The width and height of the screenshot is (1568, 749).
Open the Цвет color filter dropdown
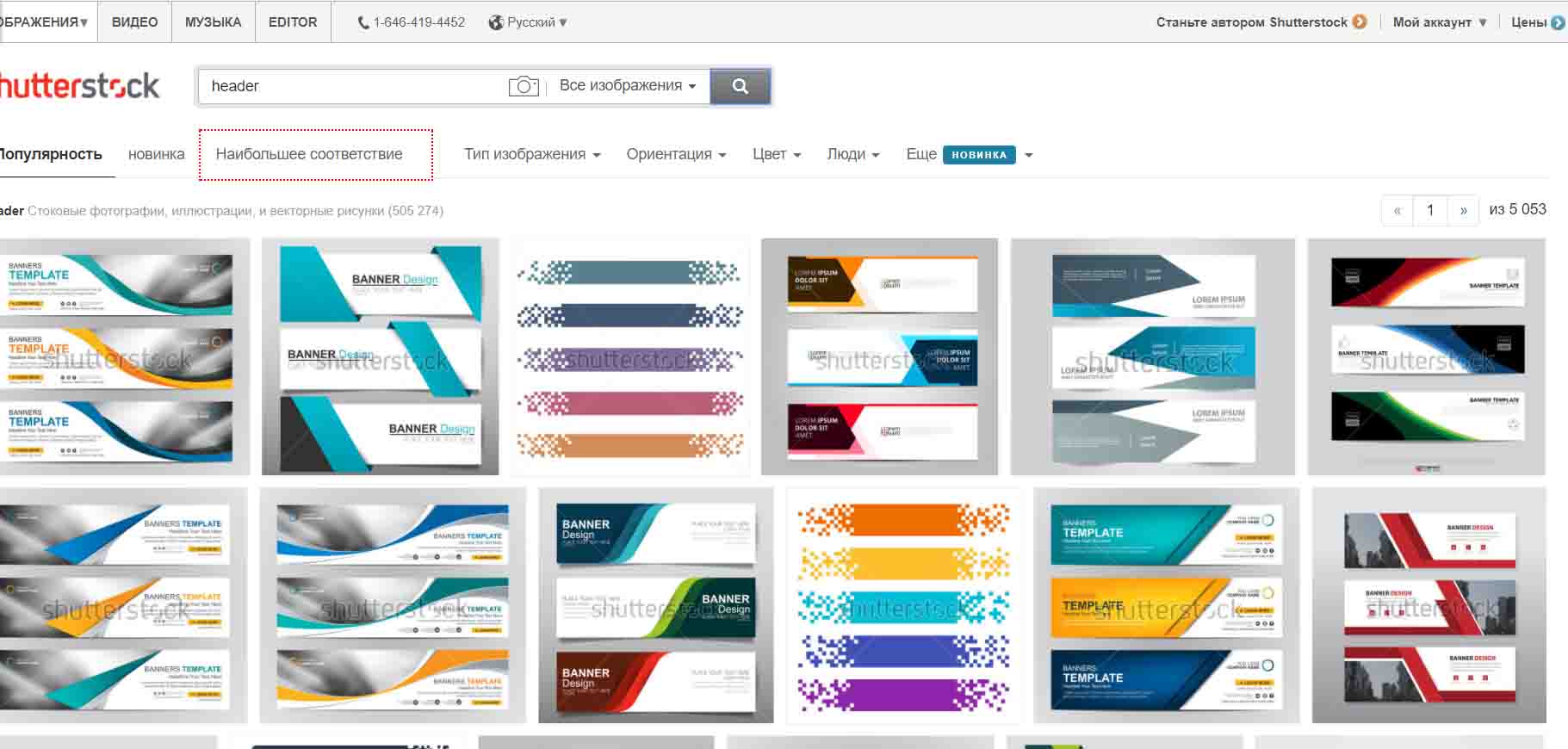click(x=777, y=154)
